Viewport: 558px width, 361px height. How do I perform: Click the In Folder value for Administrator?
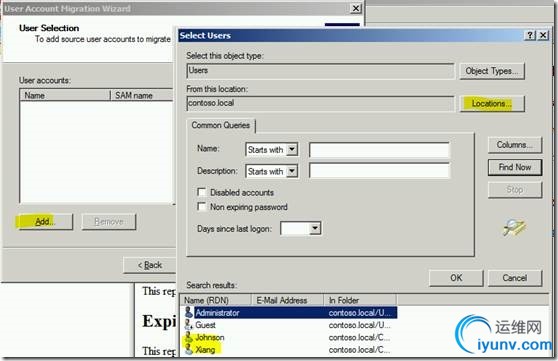pos(359,313)
